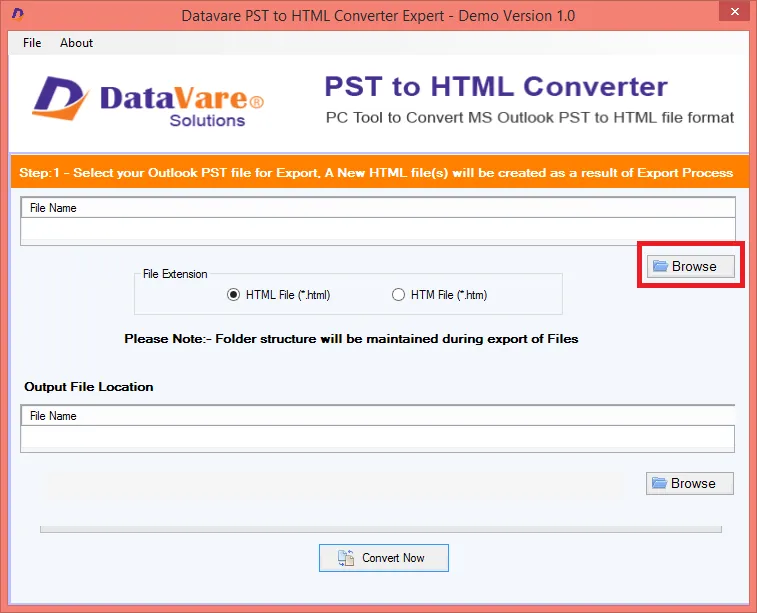757x613 pixels.
Task: Click the 'Output File Location' label
Action: [89, 387]
